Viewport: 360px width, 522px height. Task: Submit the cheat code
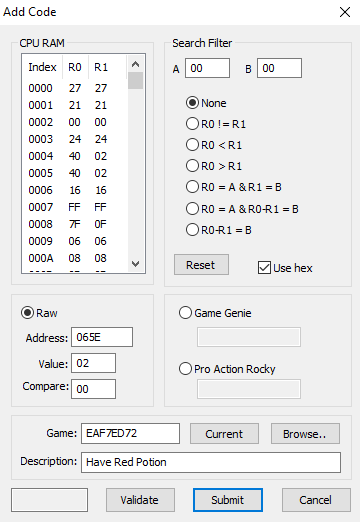click(228, 500)
